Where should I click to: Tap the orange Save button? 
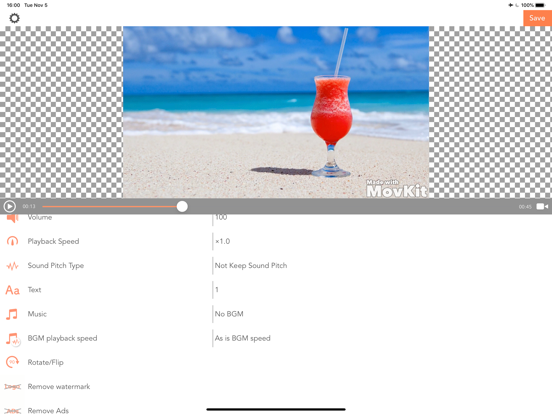[x=537, y=18]
